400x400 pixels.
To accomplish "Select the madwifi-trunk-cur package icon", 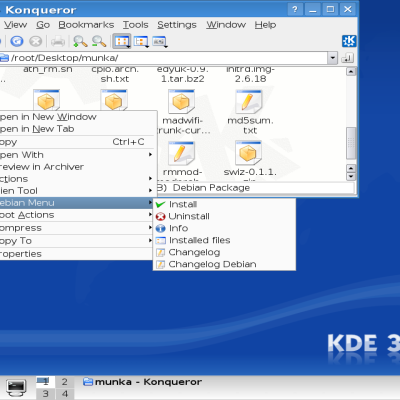I will coord(181,102).
